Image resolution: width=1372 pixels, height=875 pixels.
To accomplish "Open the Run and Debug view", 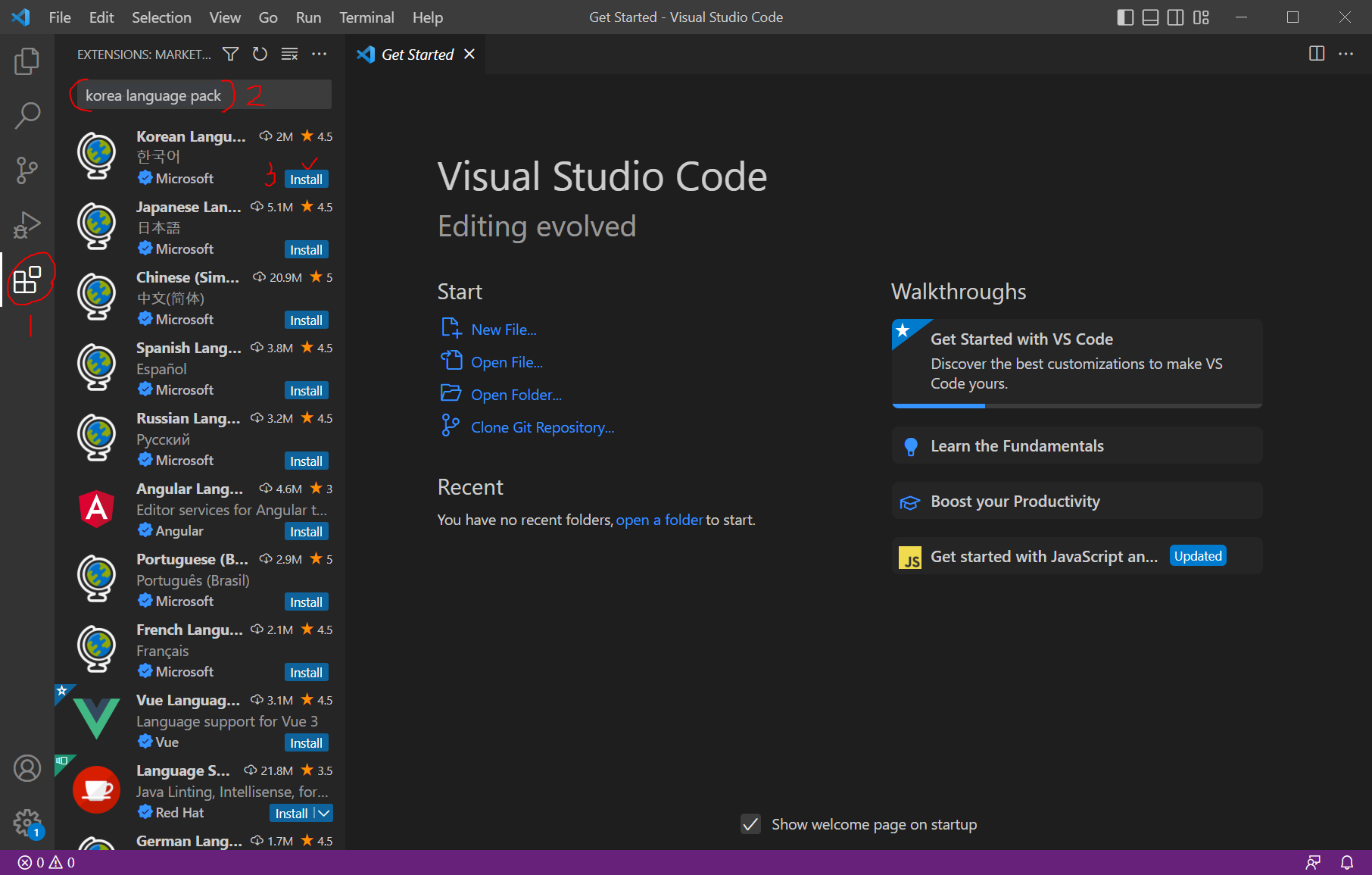I will click(27, 225).
